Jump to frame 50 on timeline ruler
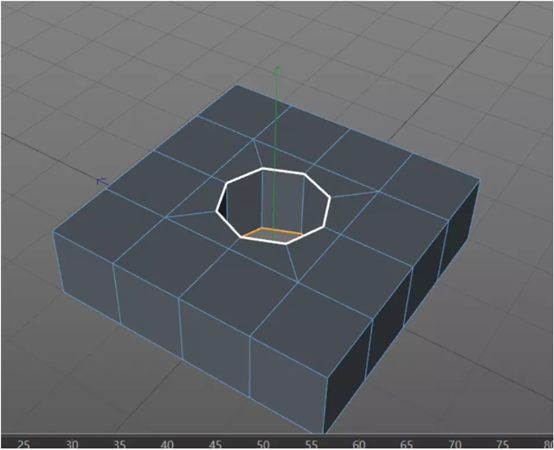Image resolution: width=554 pixels, height=450 pixels. pyautogui.click(x=263, y=444)
